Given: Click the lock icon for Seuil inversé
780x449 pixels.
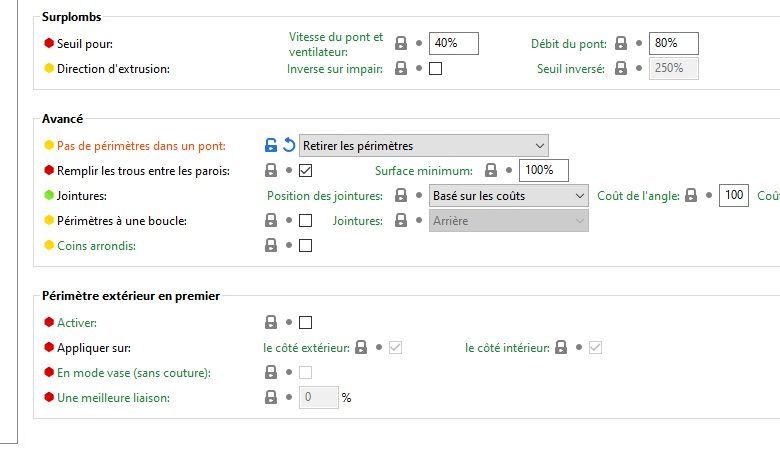Looking at the screenshot, I should point(621,68).
